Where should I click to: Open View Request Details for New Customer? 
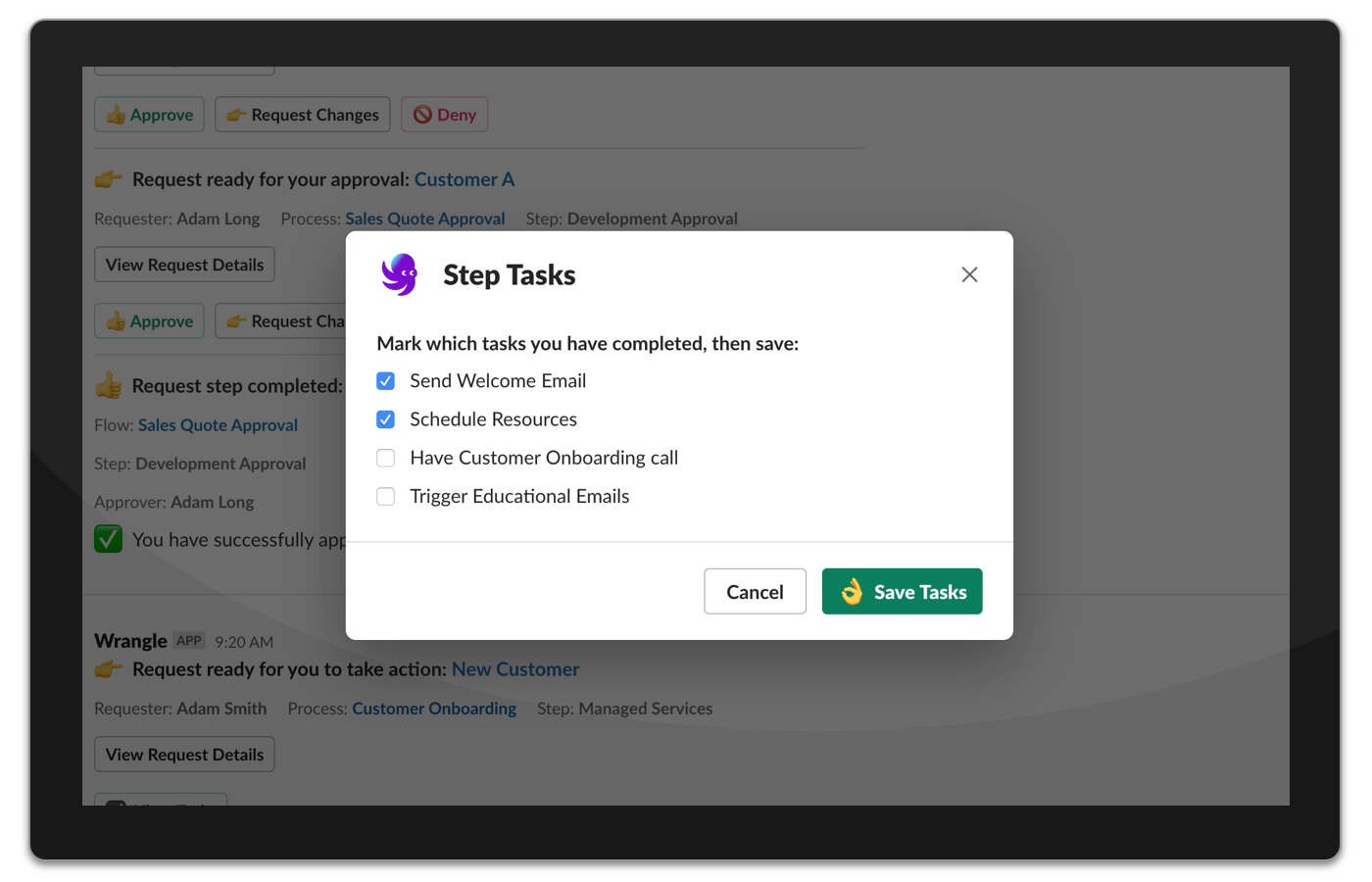(184, 755)
